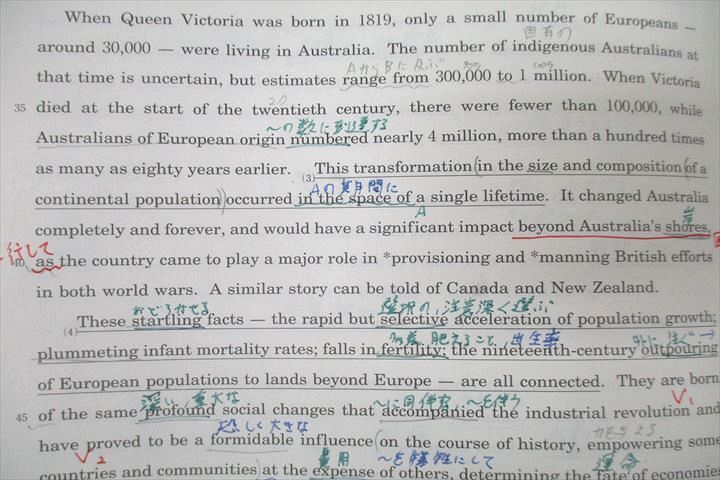Click the underlined word "startling"
The height and width of the screenshot is (480, 720).
pyautogui.click(x=167, y=320)
